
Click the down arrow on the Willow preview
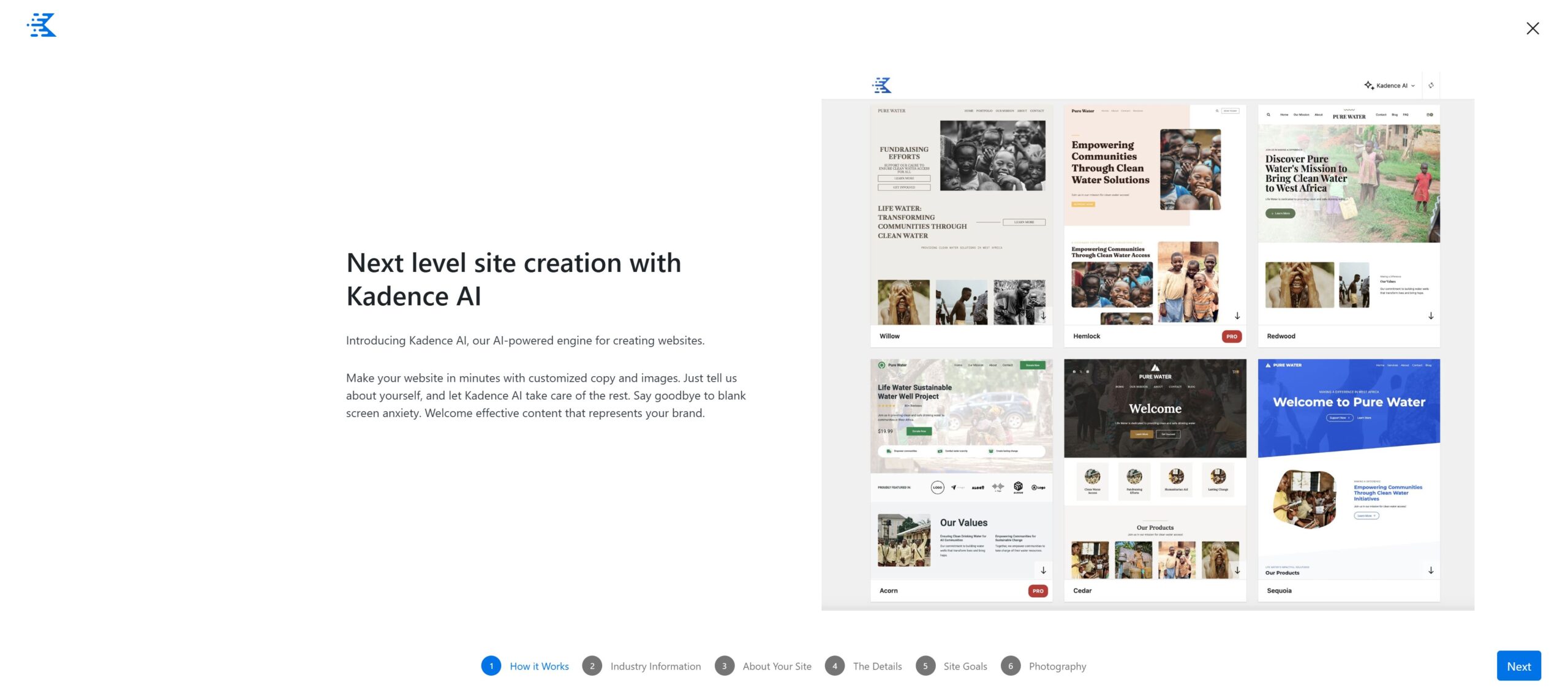[1043, 315]
